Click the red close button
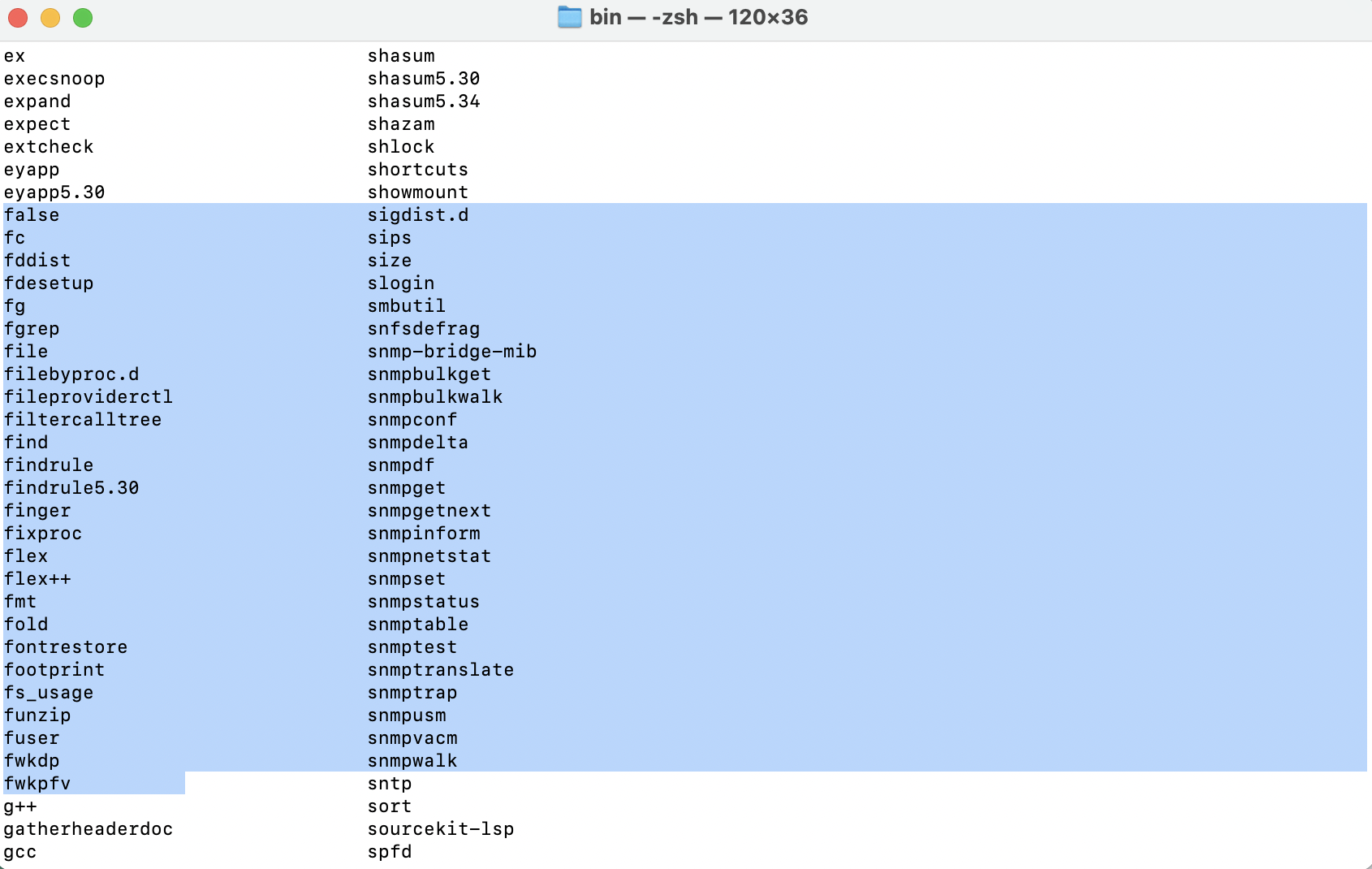 point(17,17)
